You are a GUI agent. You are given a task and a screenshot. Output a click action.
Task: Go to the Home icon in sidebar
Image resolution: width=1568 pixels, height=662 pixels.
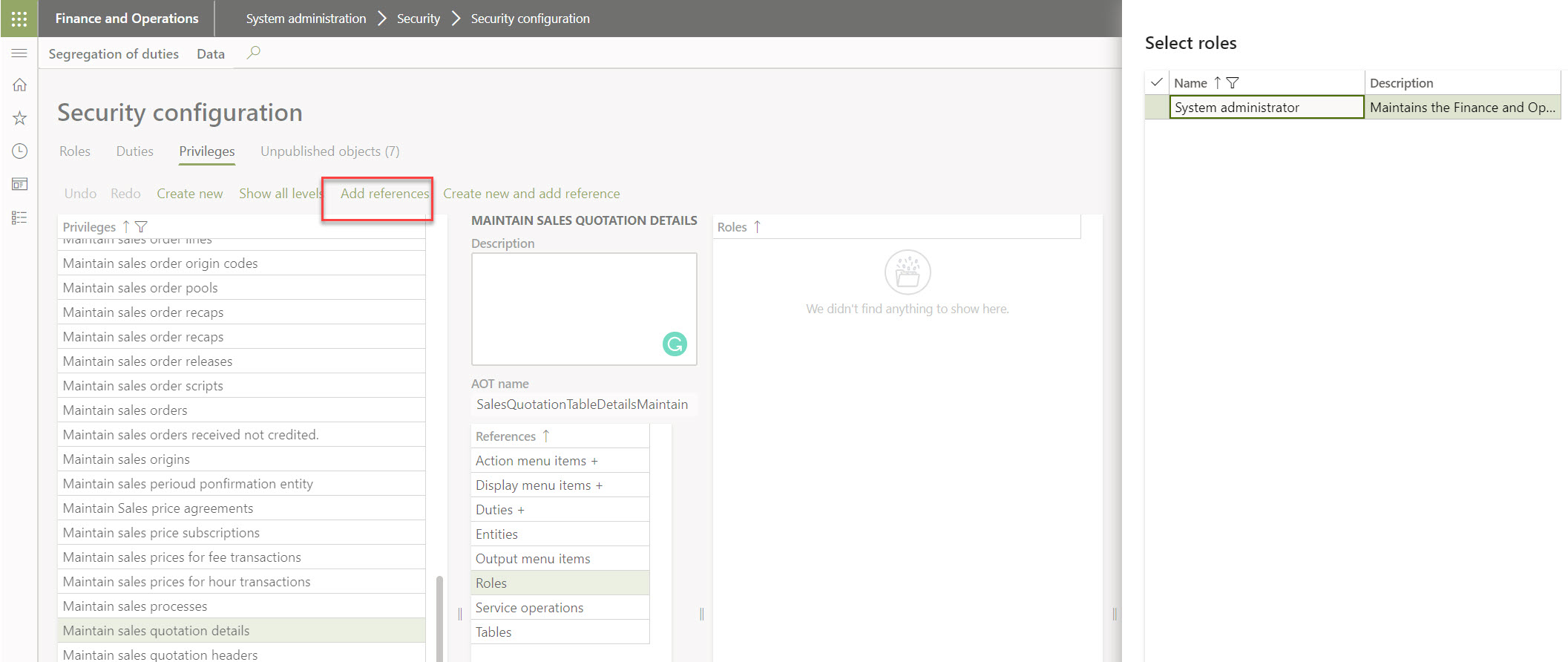[x=19, y=85]
